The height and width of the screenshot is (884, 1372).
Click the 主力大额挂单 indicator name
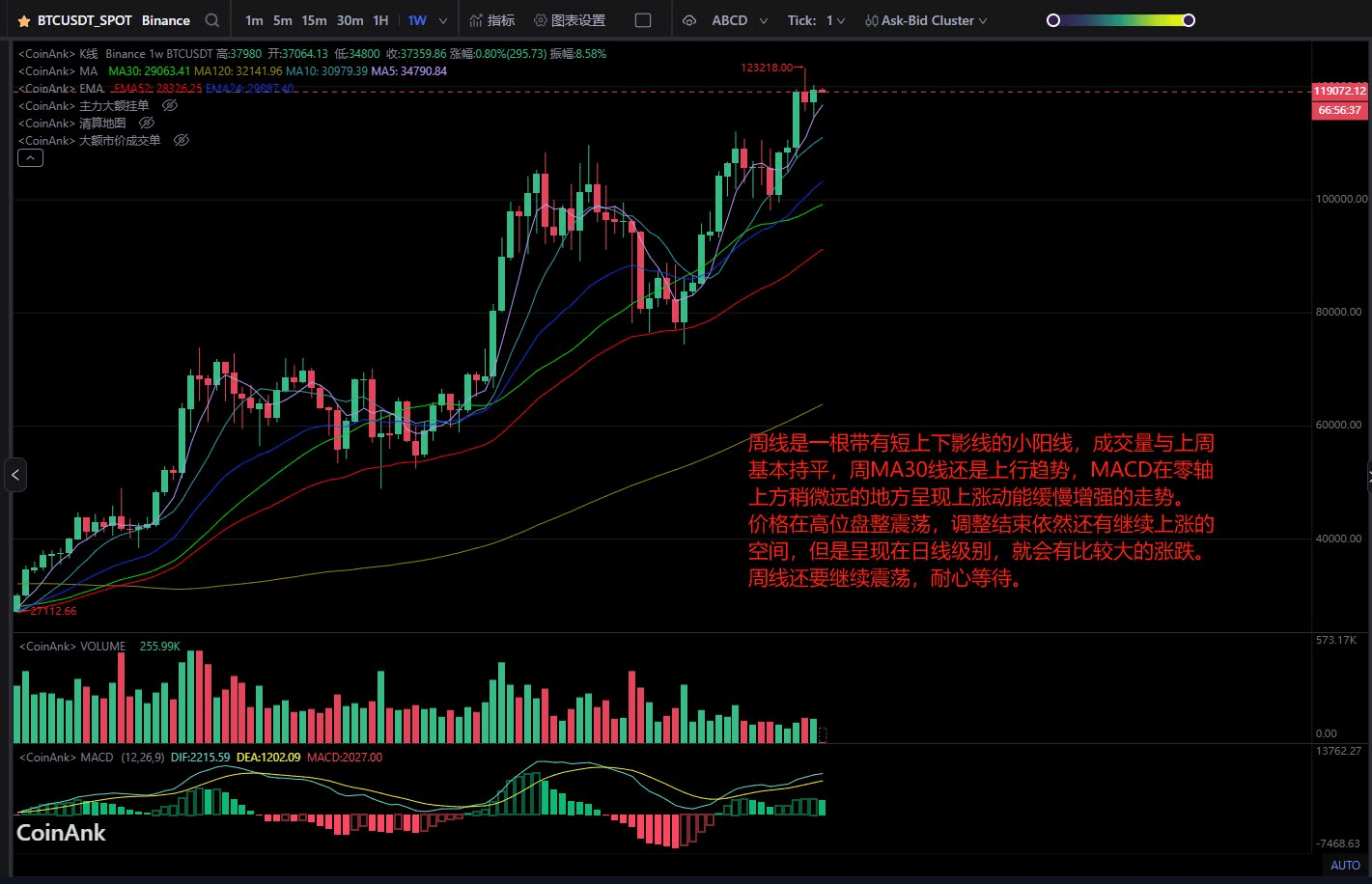click(114, 105)
